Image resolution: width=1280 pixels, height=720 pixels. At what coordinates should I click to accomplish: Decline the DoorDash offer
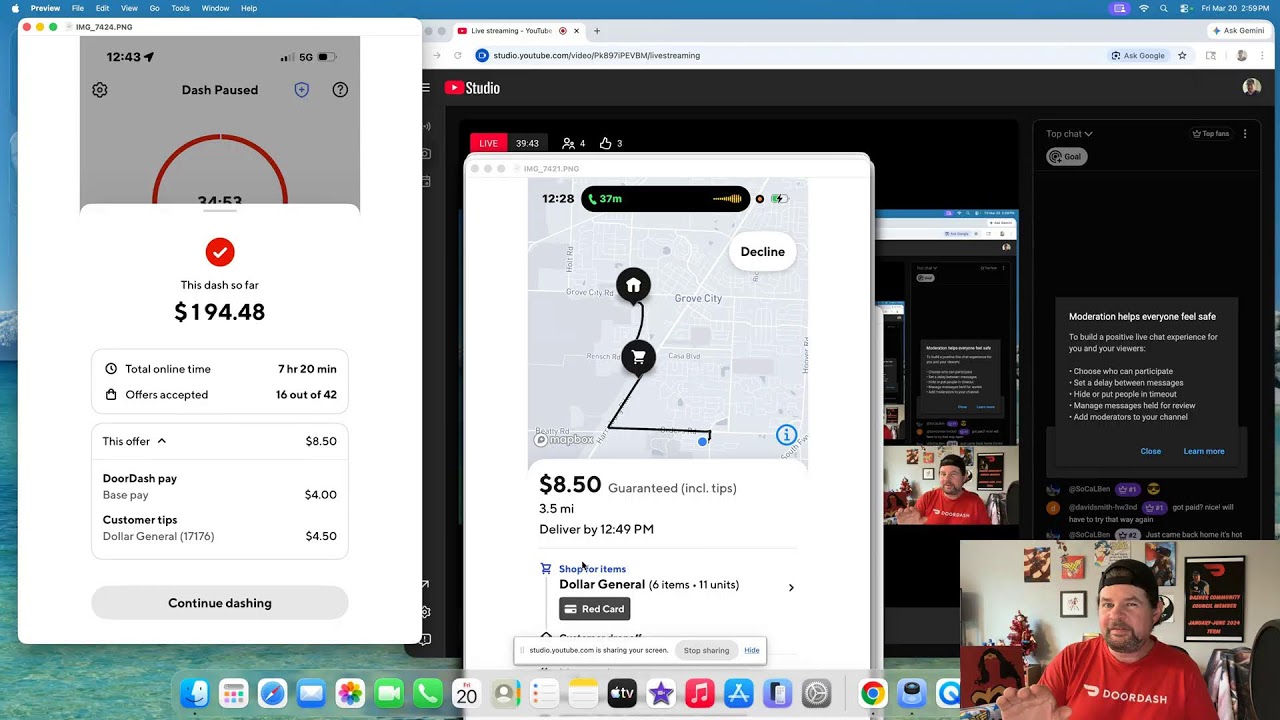[763, 252]
